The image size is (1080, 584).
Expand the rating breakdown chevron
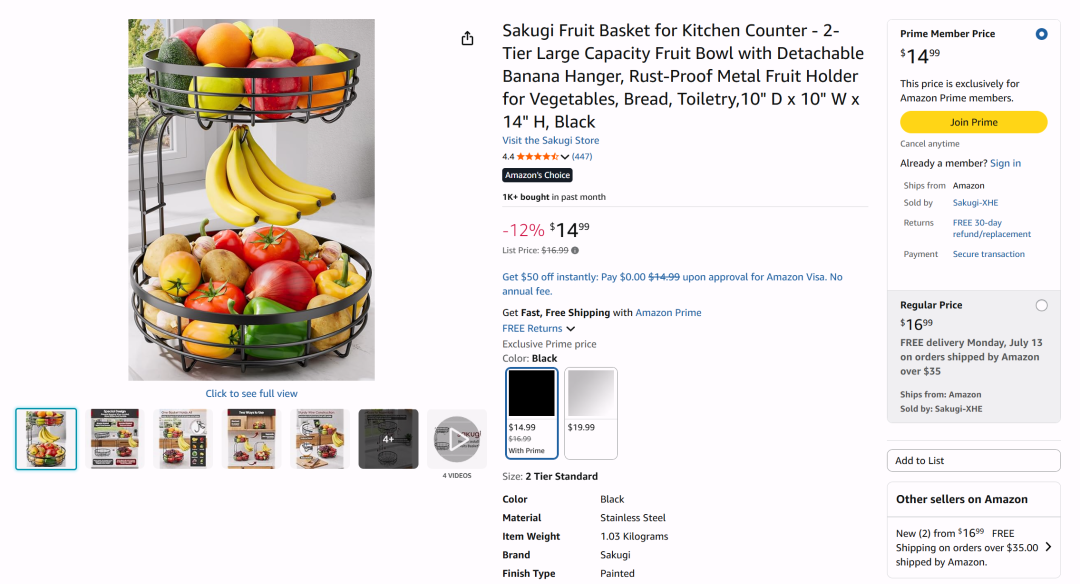565,157
